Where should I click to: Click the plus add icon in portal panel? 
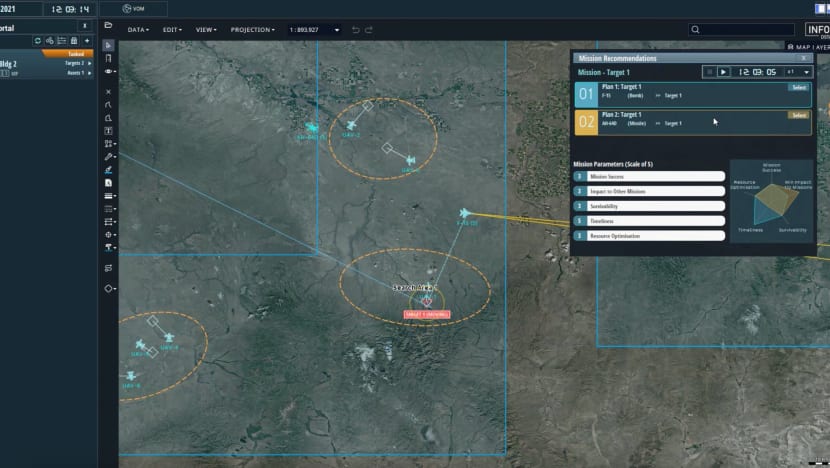pos(87,41)
